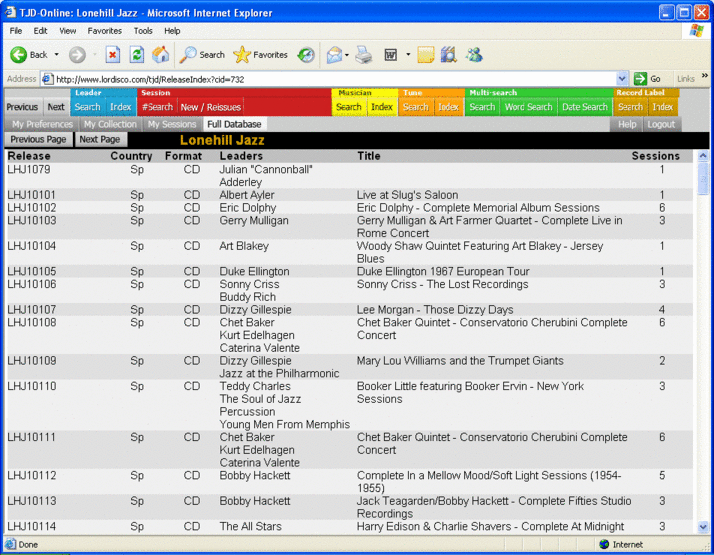Open Leader Index
This screenshot has width=714, height=555.
(121, 107)
